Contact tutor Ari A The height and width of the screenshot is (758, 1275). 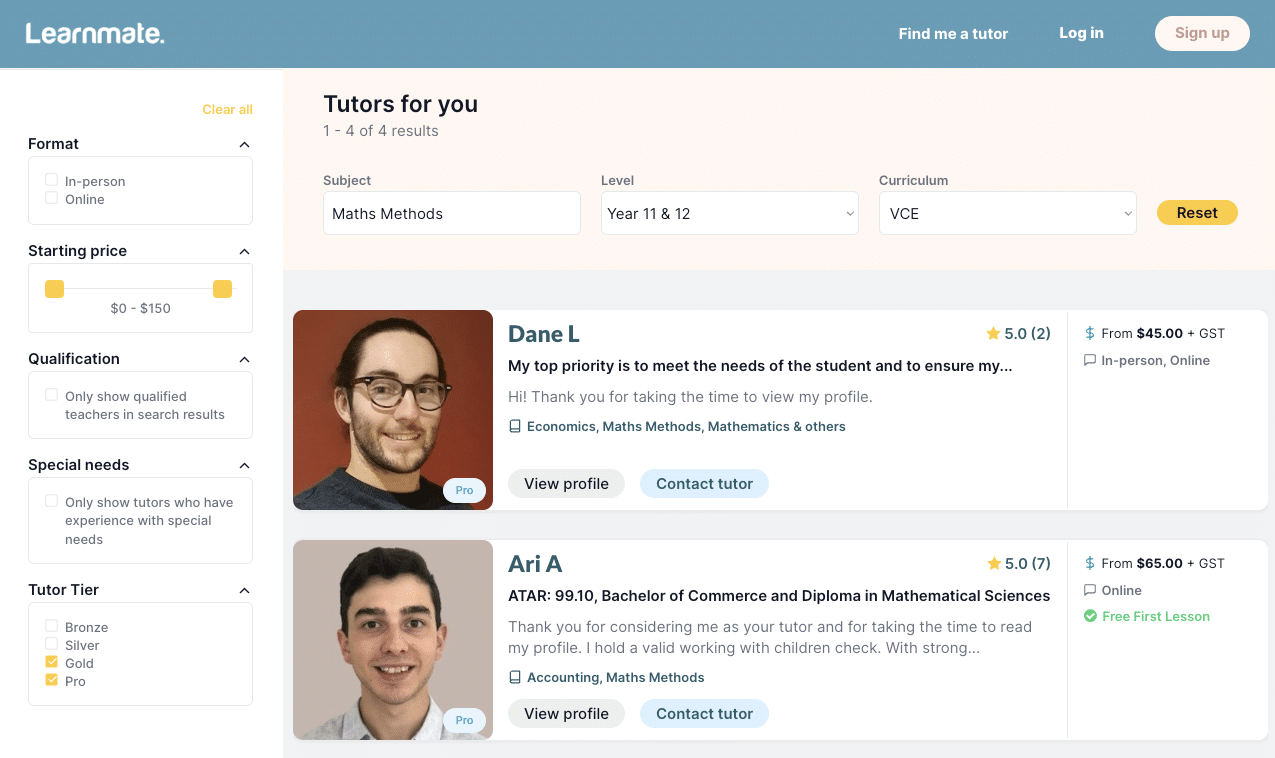click(704, 713)
